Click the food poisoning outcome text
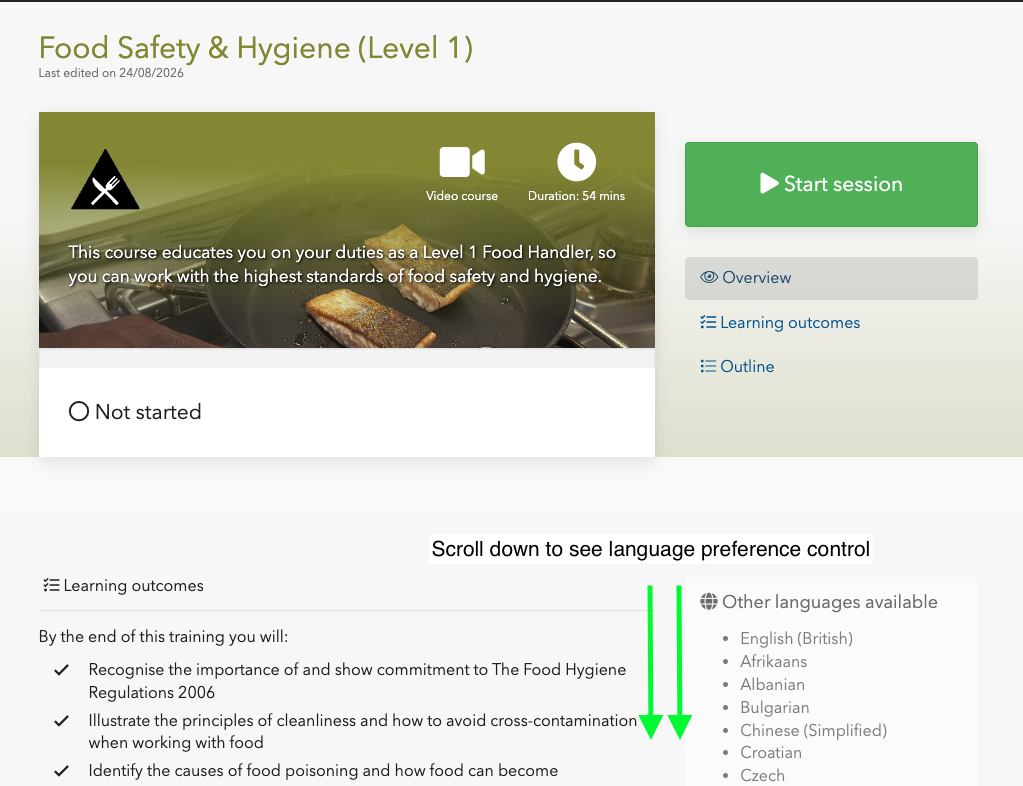The image size is (1023, 786). [x=323, y=771]
